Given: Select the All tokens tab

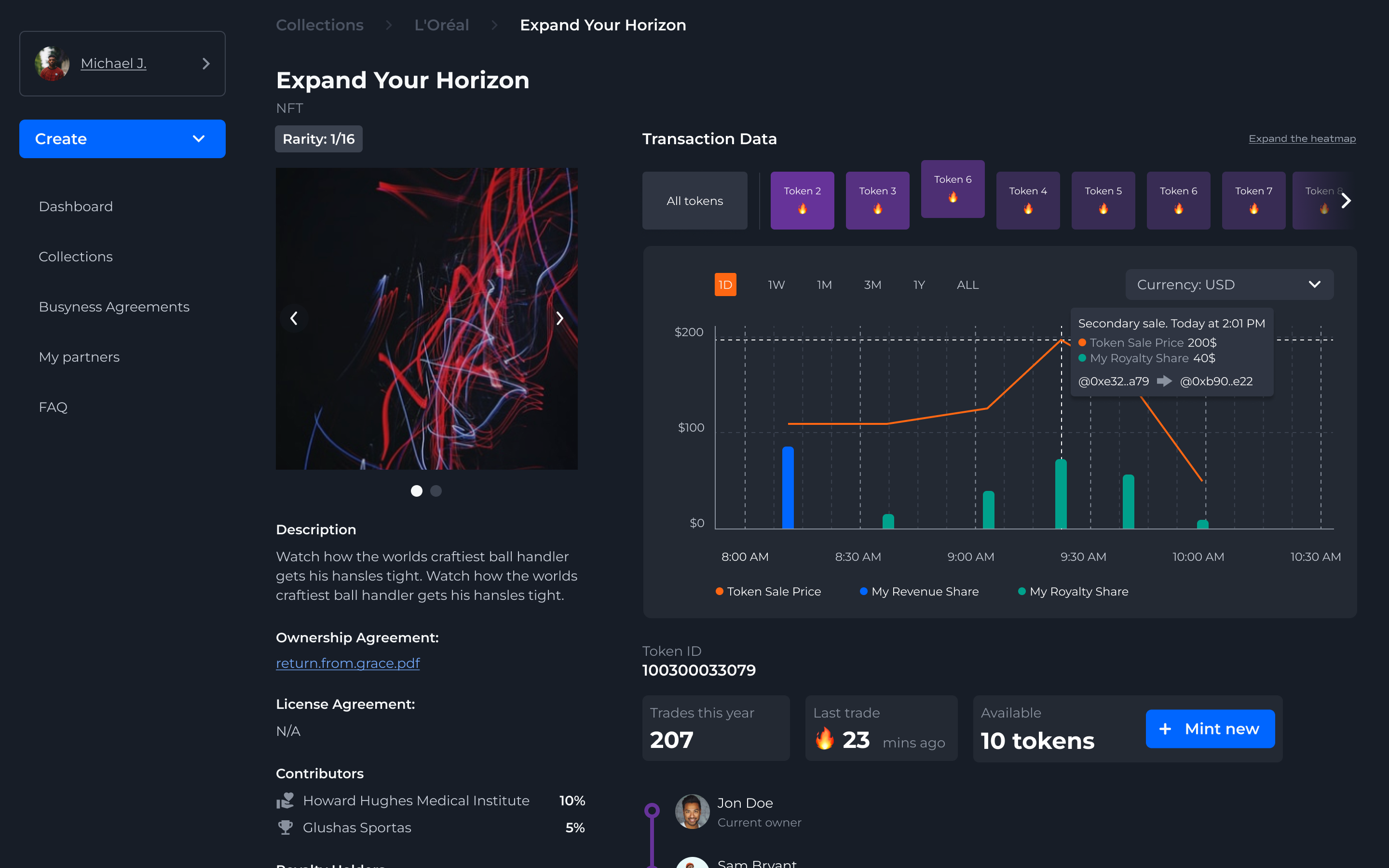Looking at the screenshot, I should (x=694, y=201).
